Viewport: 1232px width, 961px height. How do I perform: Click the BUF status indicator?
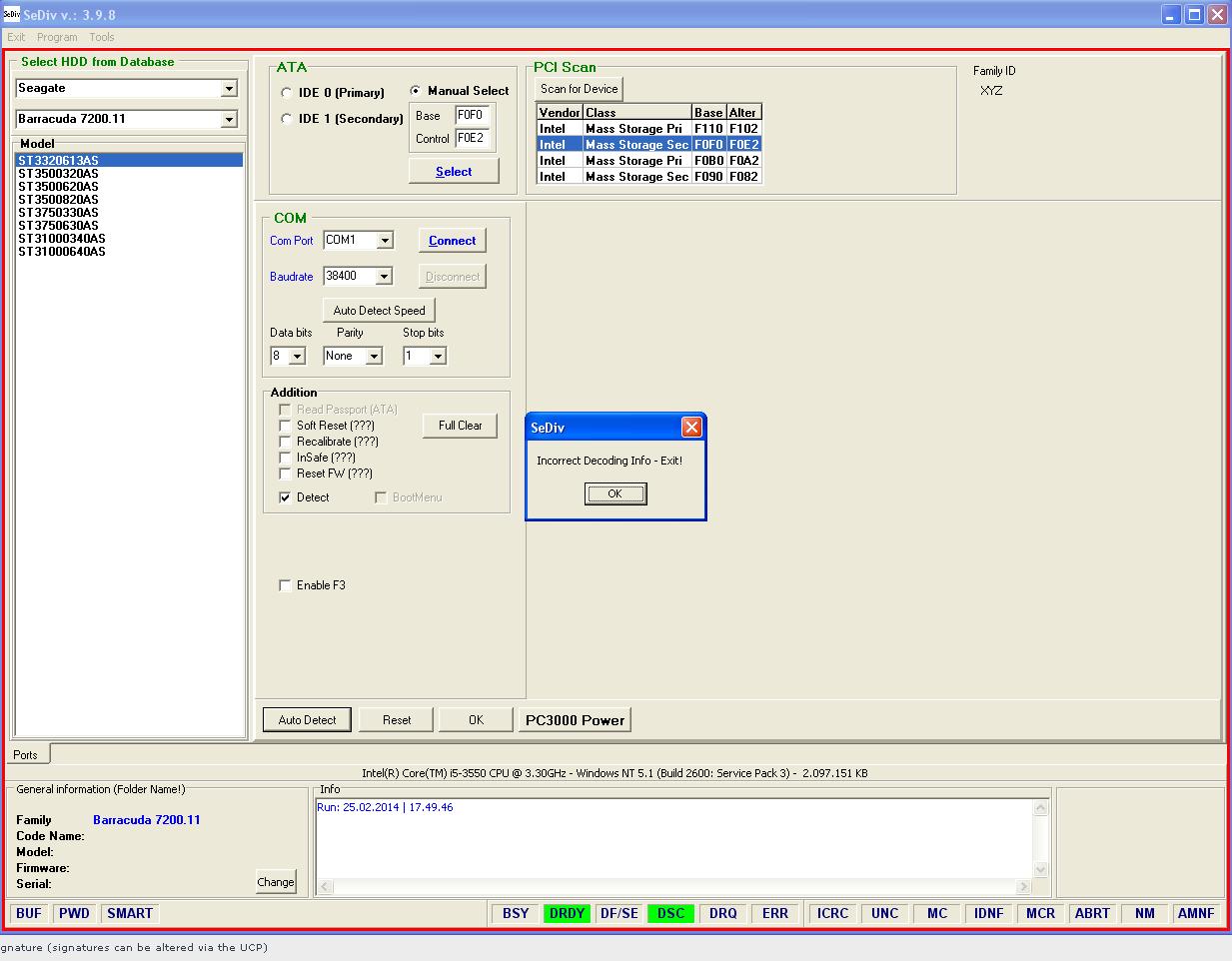[29, 913]
